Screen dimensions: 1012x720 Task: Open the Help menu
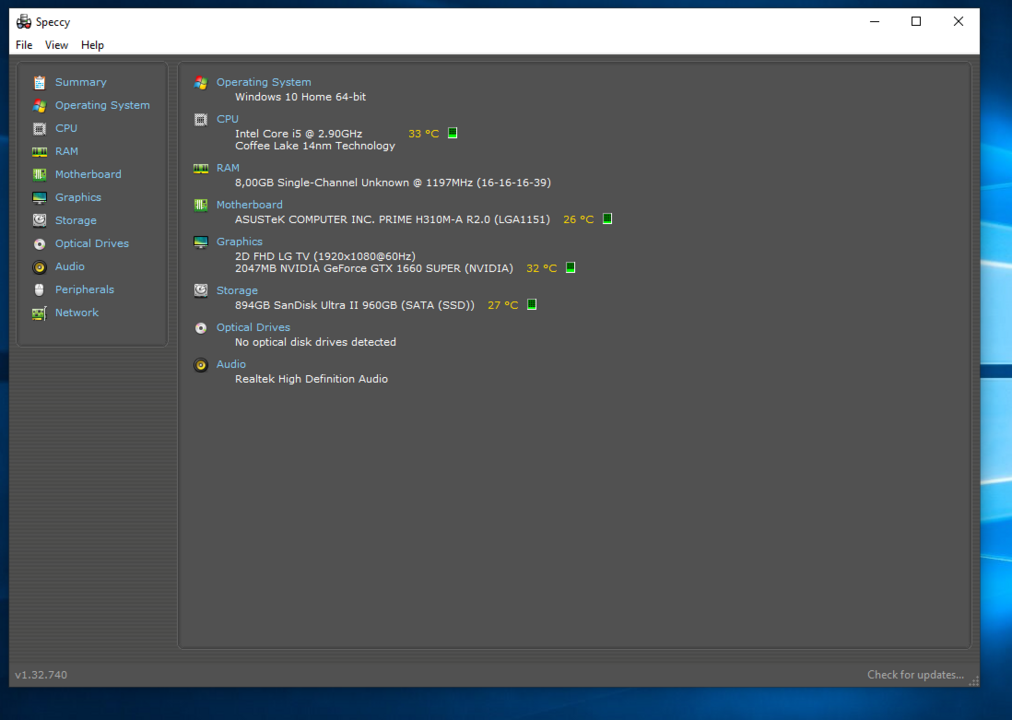[x=92, y=45]
